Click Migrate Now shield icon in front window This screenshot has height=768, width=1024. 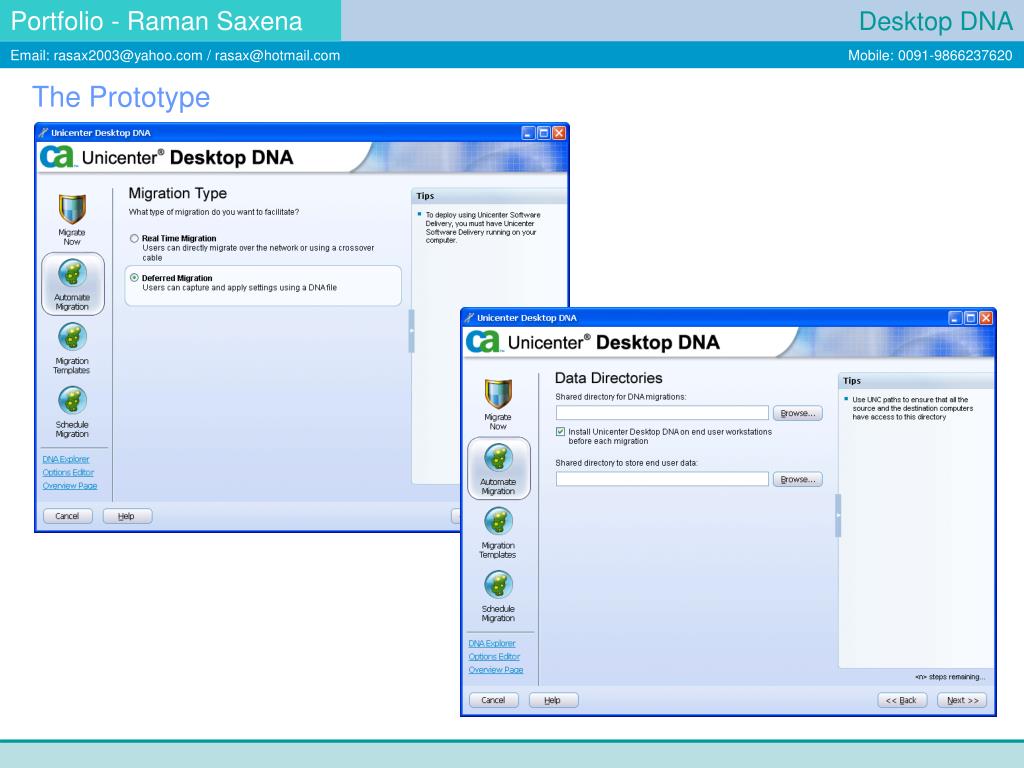click(x=498, y=394)
